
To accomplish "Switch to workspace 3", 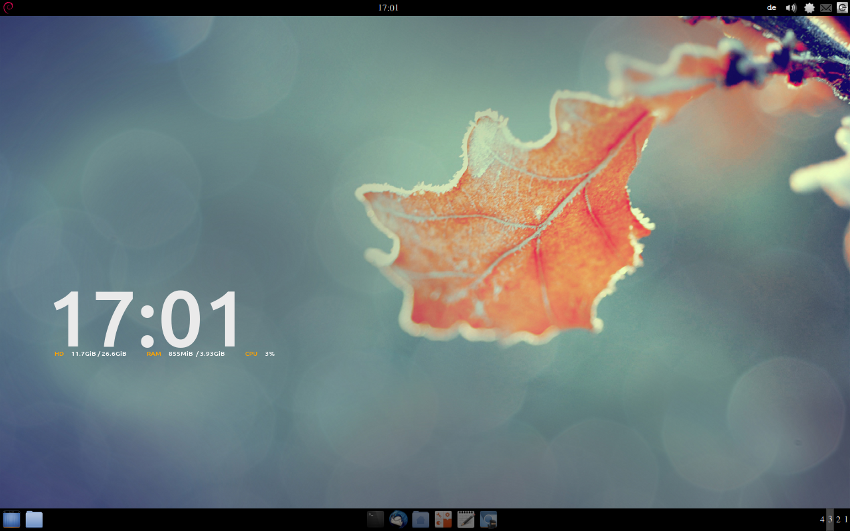I will [x=830, y=519].
